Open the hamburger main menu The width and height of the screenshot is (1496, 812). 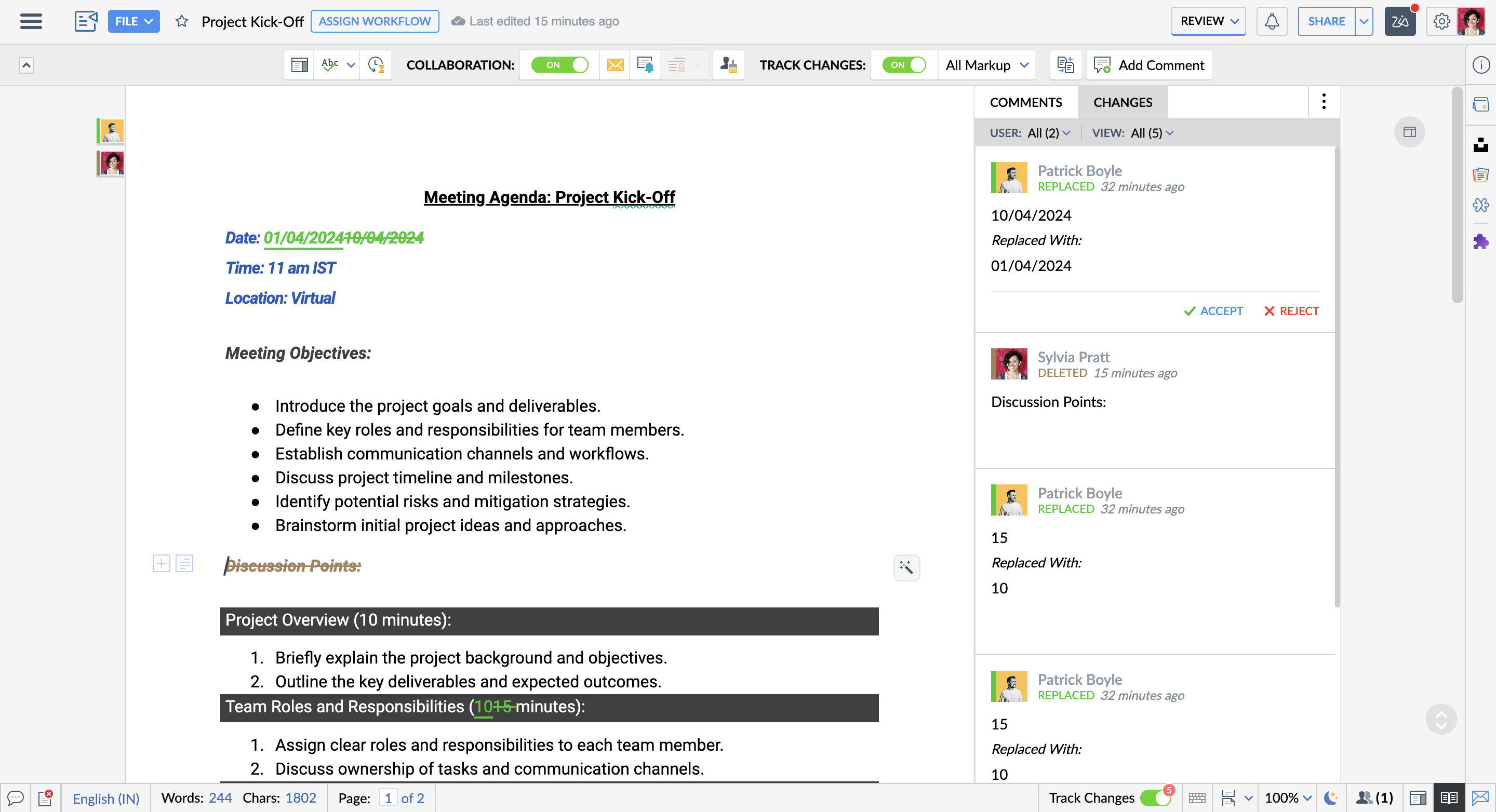tap(31, 21)
